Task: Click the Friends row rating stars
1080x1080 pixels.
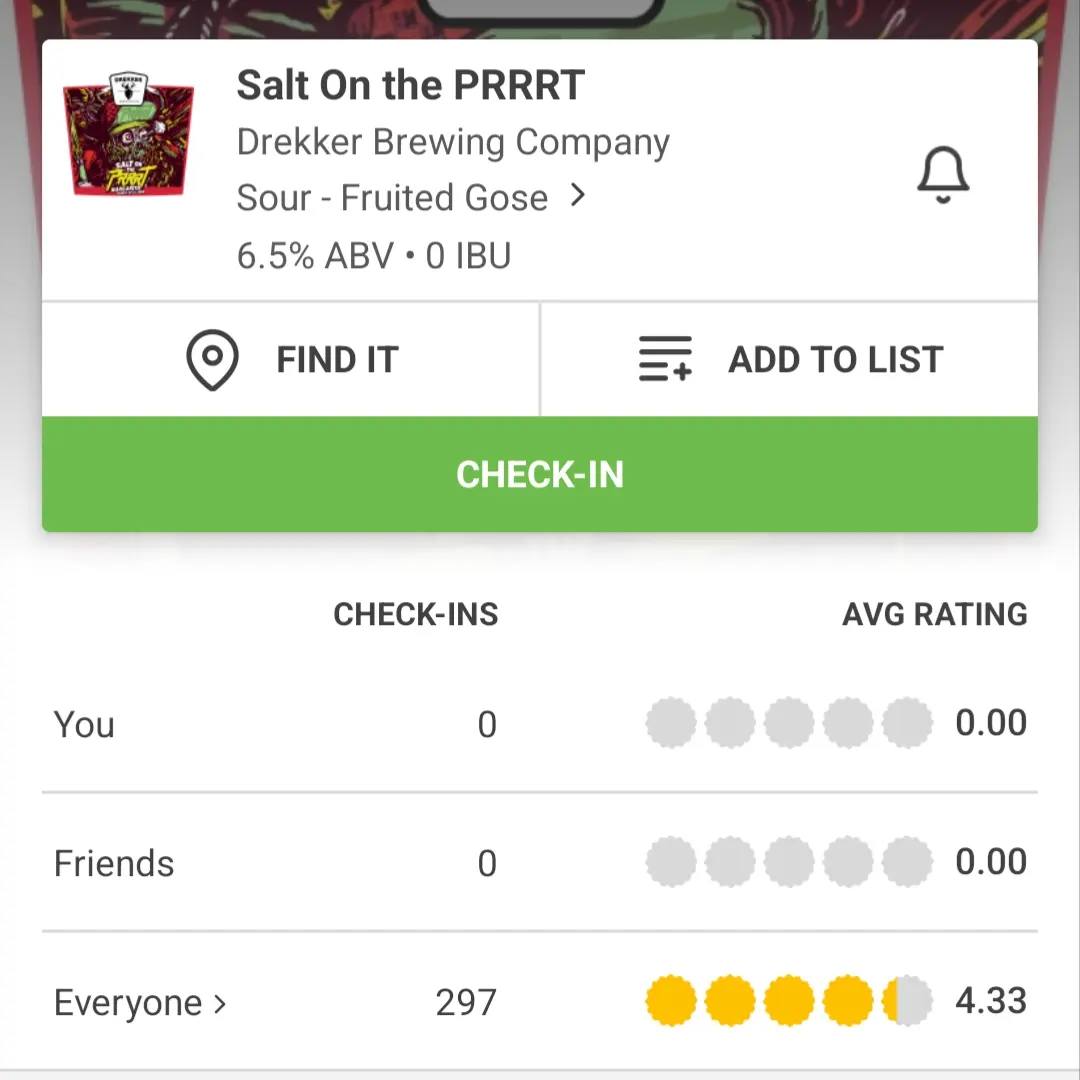Action: click(x=788, y=863)
